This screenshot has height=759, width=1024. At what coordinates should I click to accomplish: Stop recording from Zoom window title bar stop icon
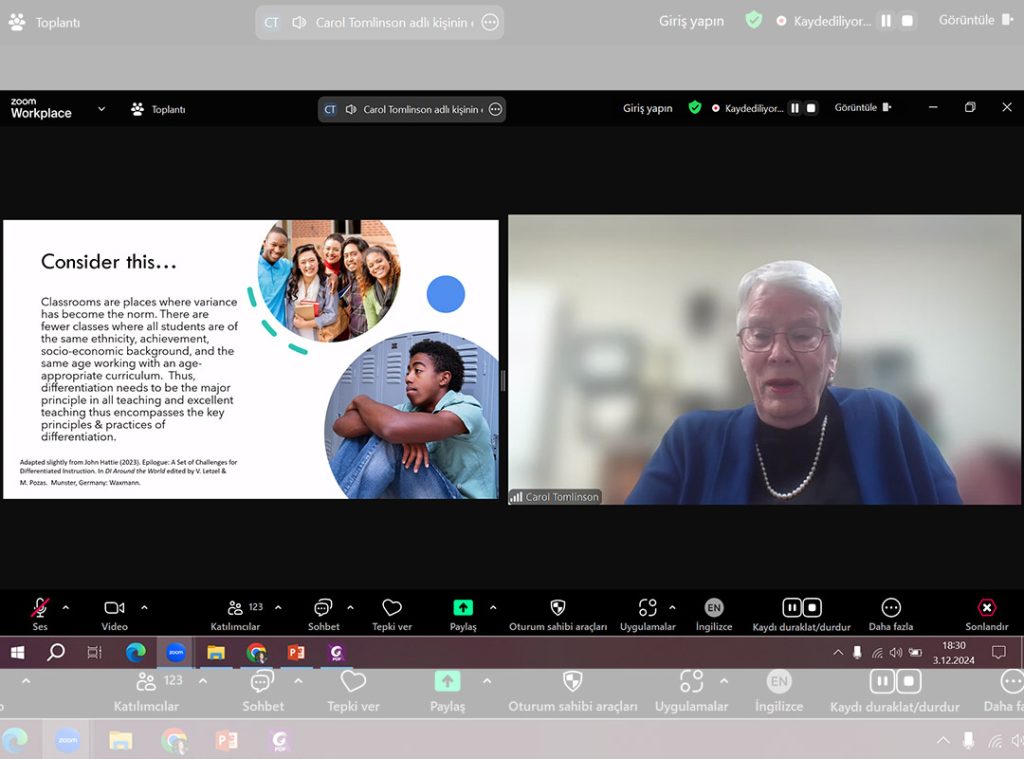[811, 108]
